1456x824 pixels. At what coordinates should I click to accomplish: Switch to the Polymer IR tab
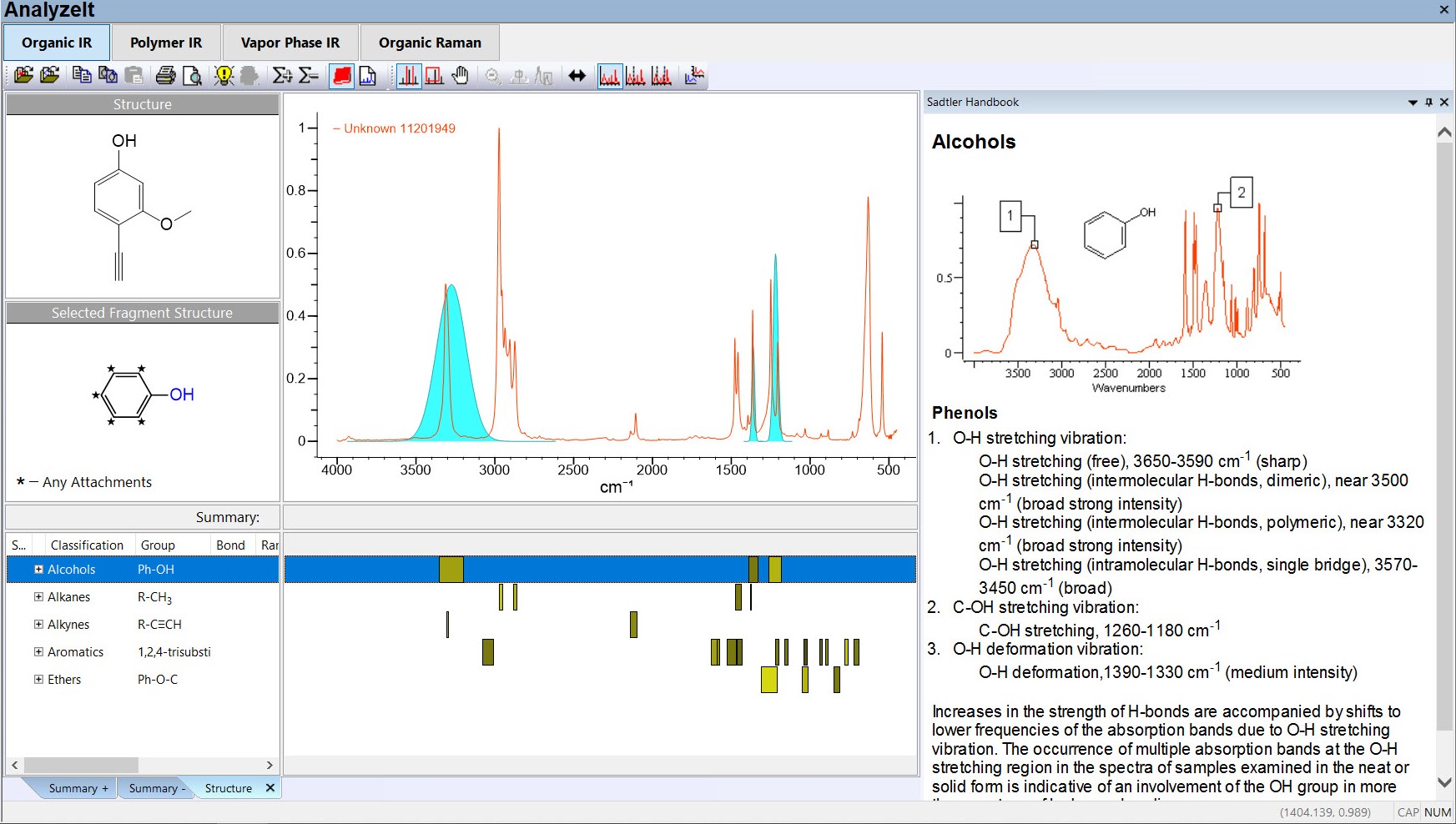[x=165, y=43]
